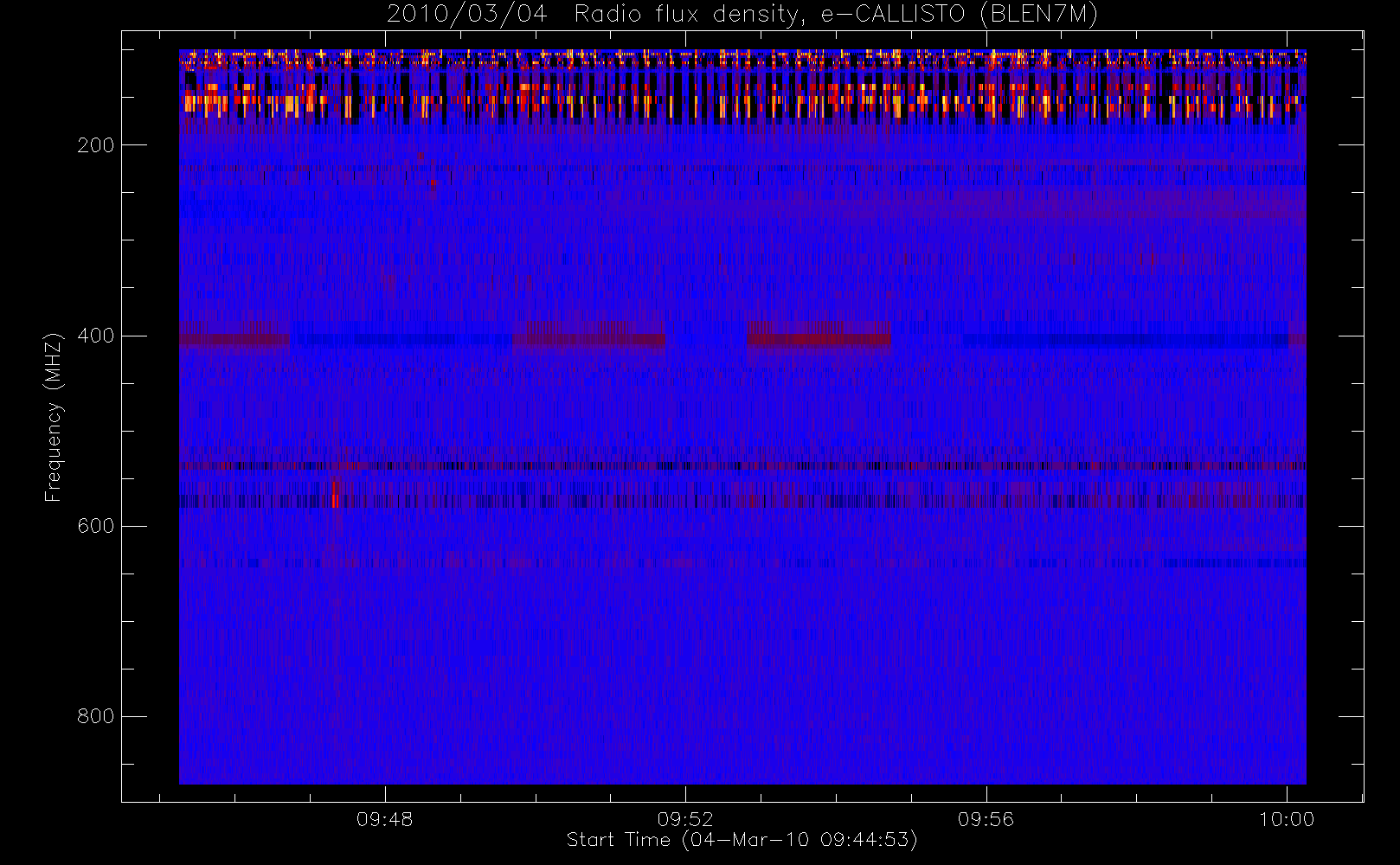Viewport: 1400px width, 865px height.
Task: Click the 200 frequency tick label
Action: [x=95, y=145]
